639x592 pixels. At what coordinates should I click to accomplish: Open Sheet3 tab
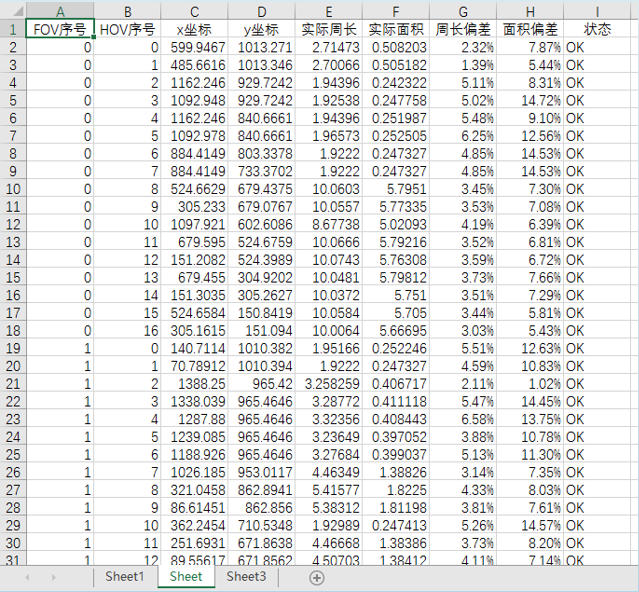pos(246,577)
